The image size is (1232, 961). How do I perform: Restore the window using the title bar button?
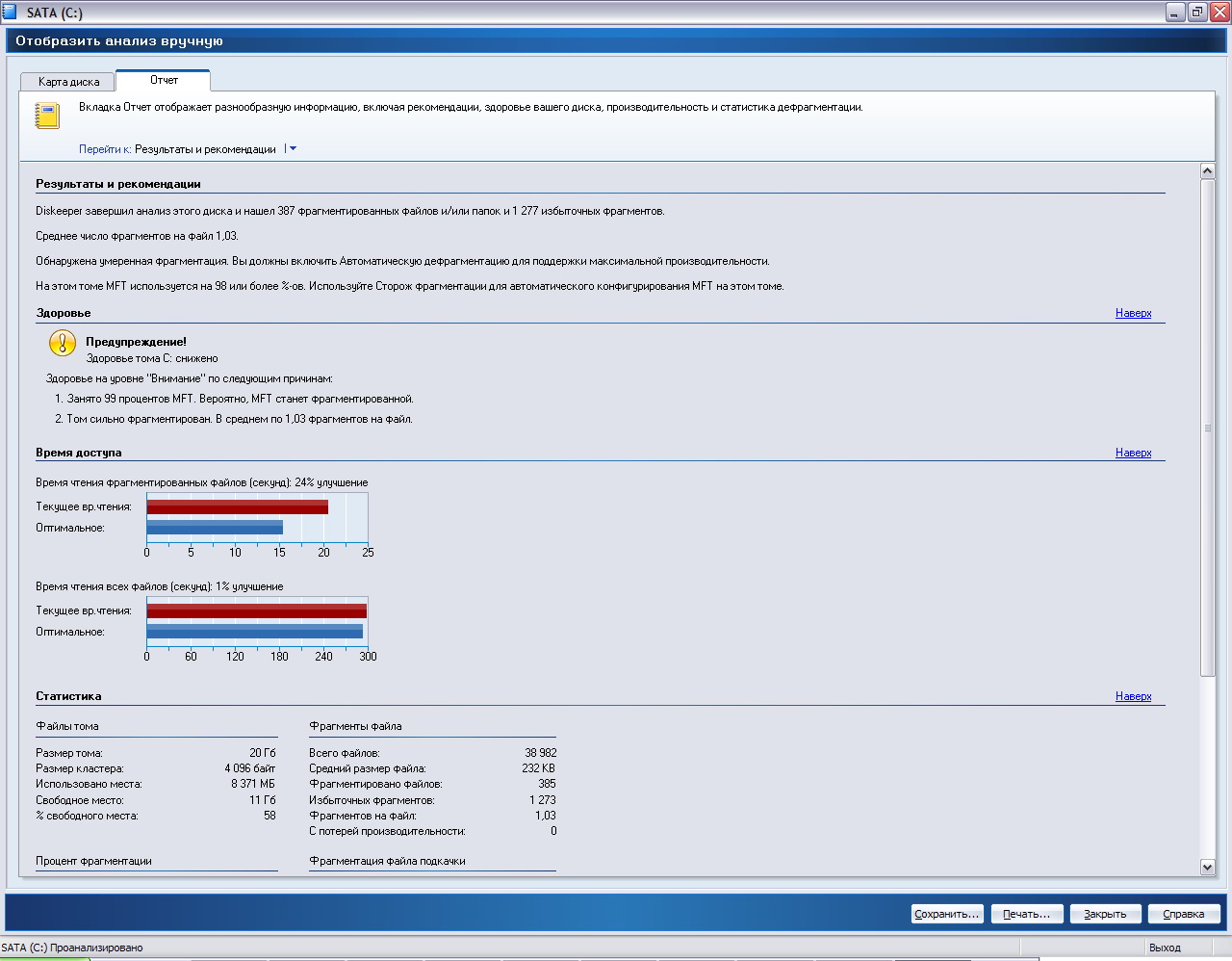tap(1197, 13)
